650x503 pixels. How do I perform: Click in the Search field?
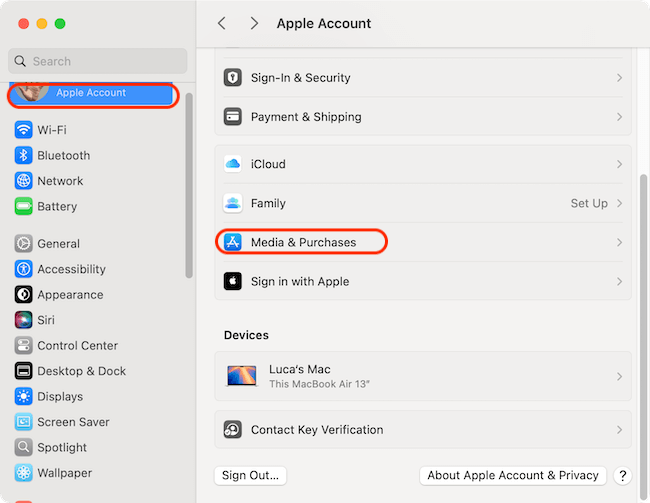98,61
